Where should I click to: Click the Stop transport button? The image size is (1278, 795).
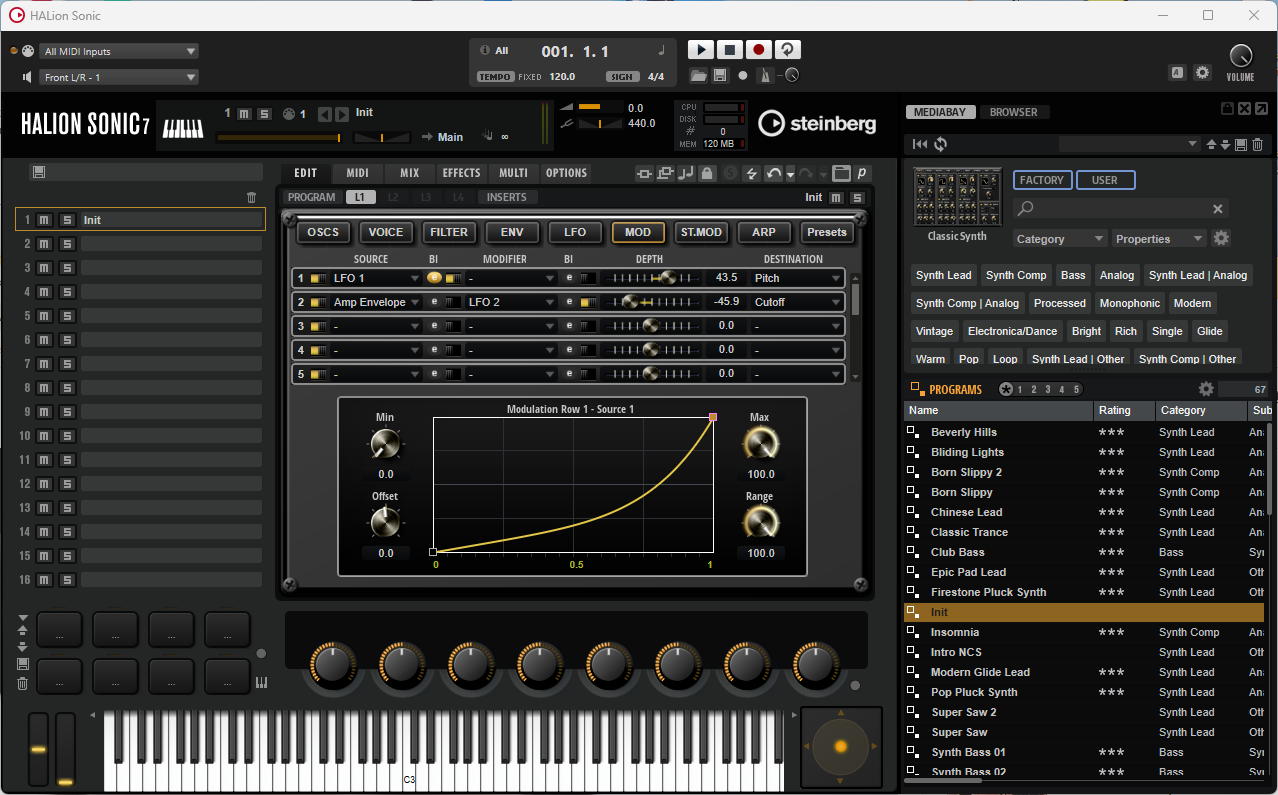(x=730, y=50)
